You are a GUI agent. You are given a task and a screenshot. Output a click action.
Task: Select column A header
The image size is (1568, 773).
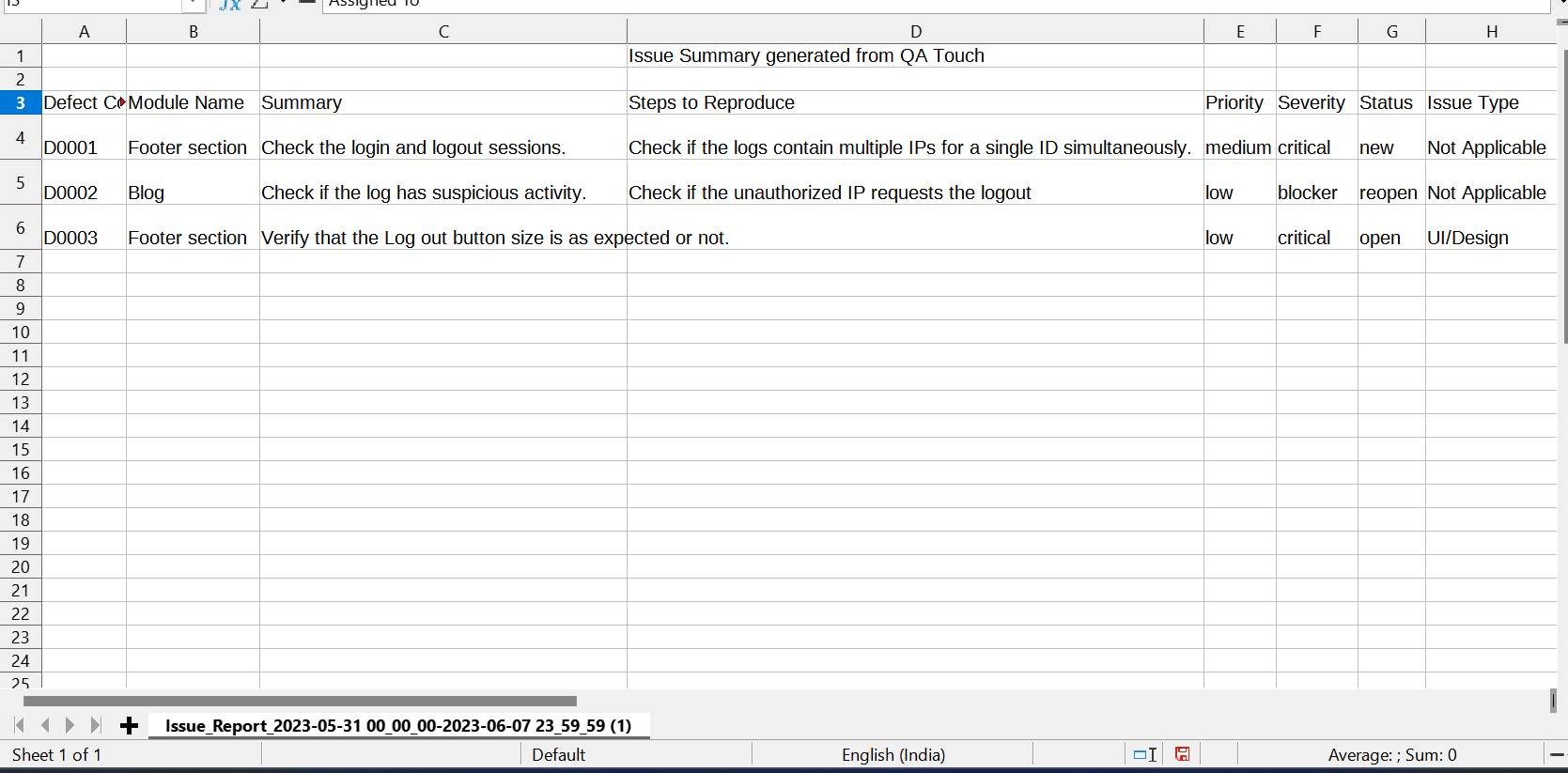click(x=84, y=32)
